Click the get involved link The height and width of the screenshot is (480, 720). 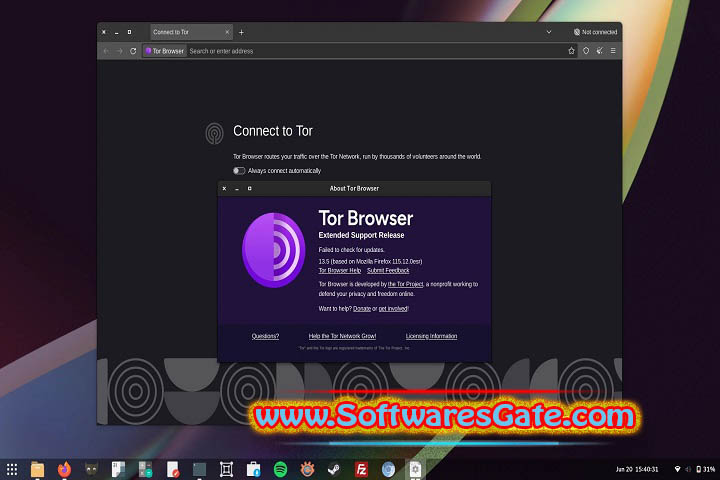(x=393, y=309)
